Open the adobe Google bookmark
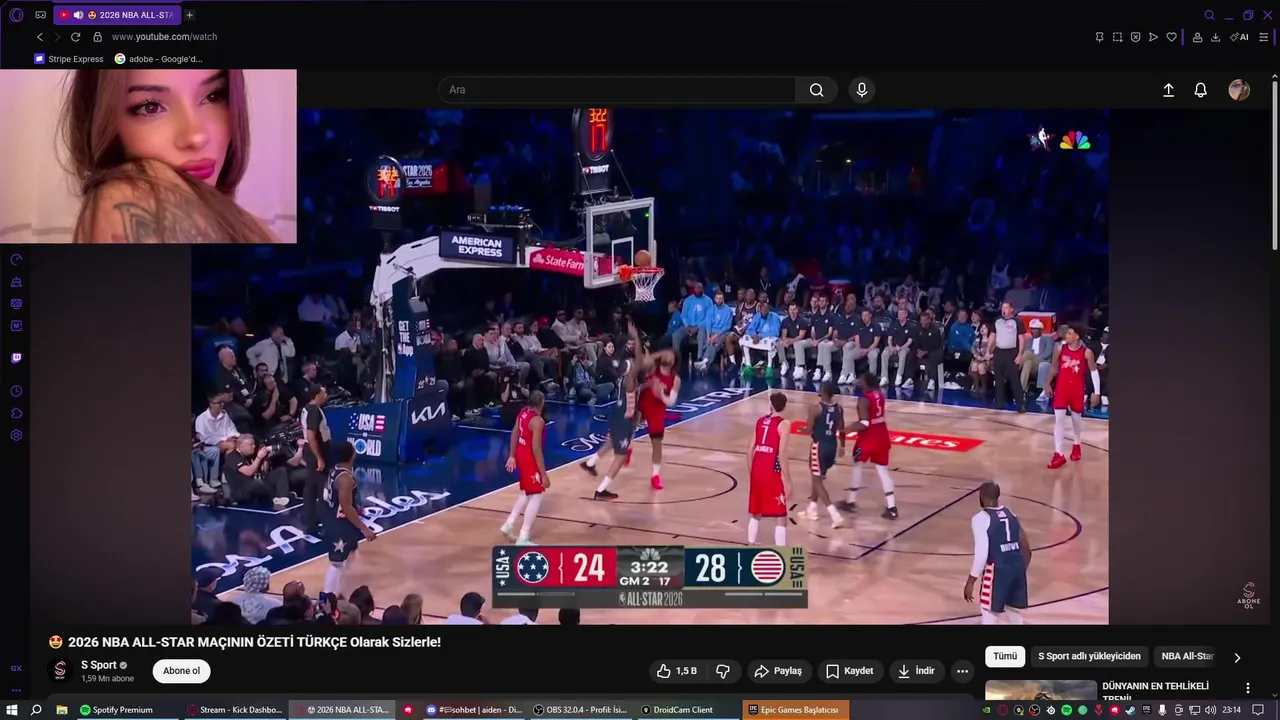 [x=159, y=59]
